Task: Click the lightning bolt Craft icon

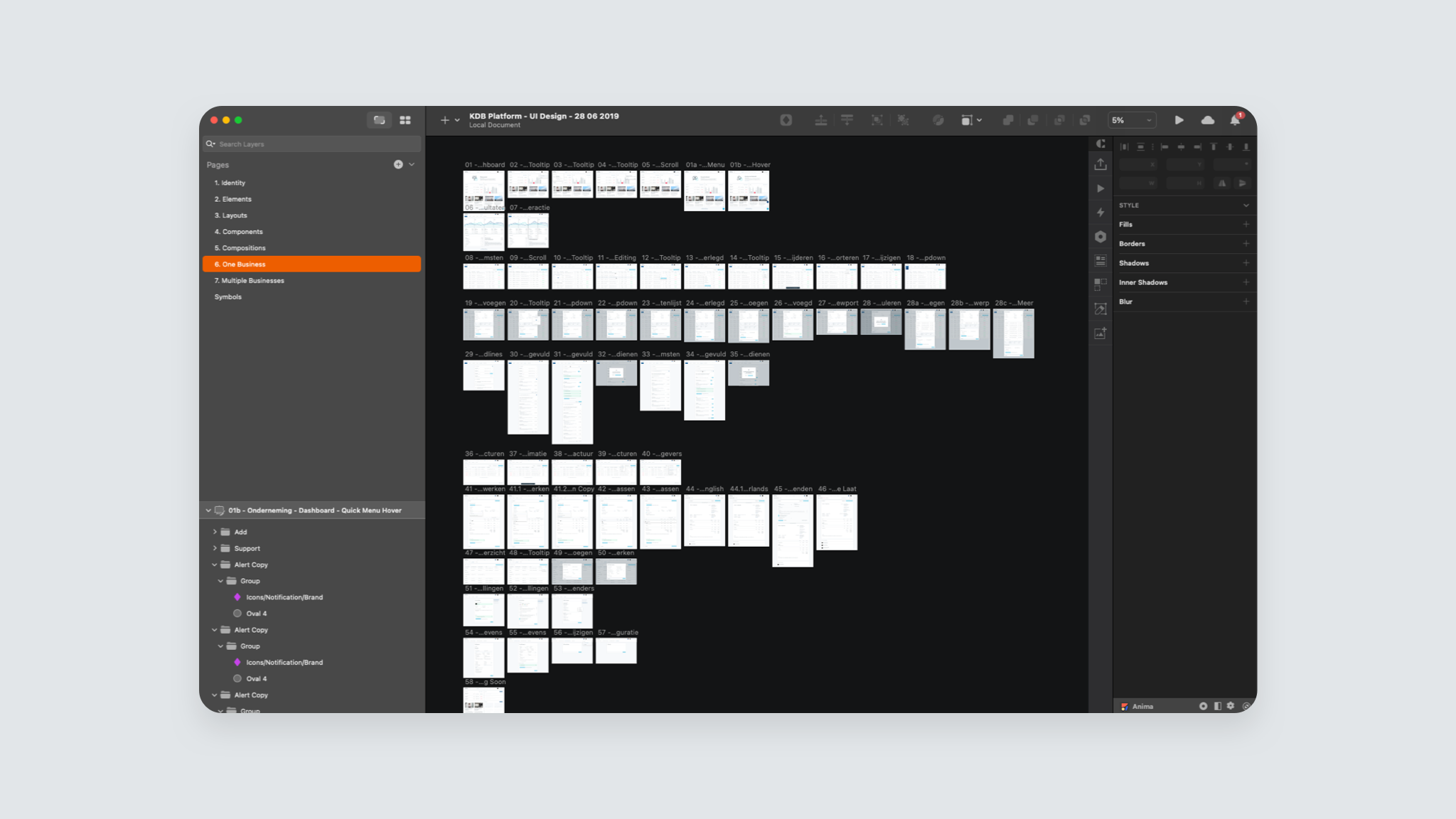Action: pyautogui.click(x=1101, y=213)
